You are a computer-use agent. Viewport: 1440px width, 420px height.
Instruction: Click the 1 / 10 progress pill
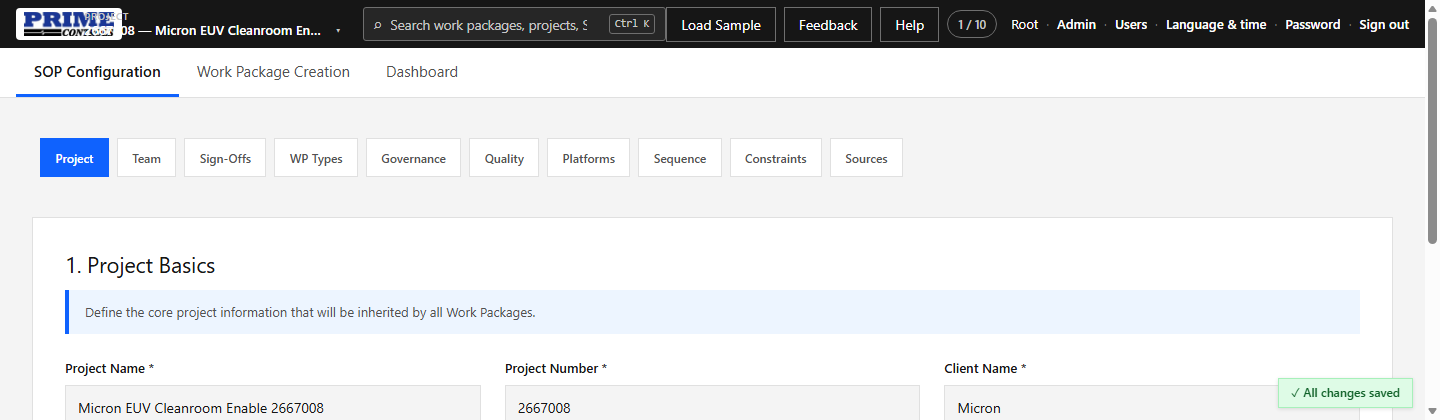(x=972, y=24)
